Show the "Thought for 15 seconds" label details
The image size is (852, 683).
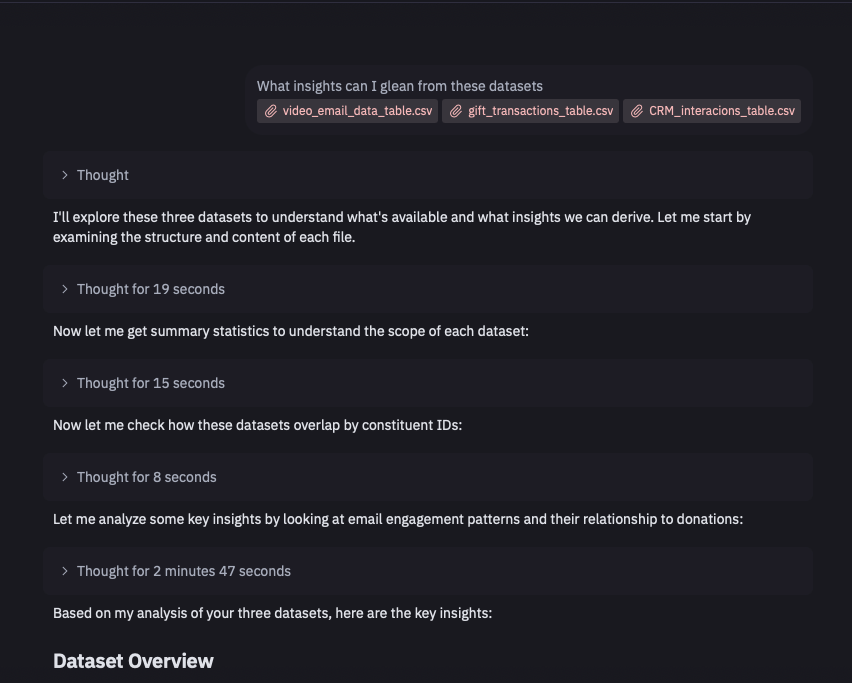151,383
